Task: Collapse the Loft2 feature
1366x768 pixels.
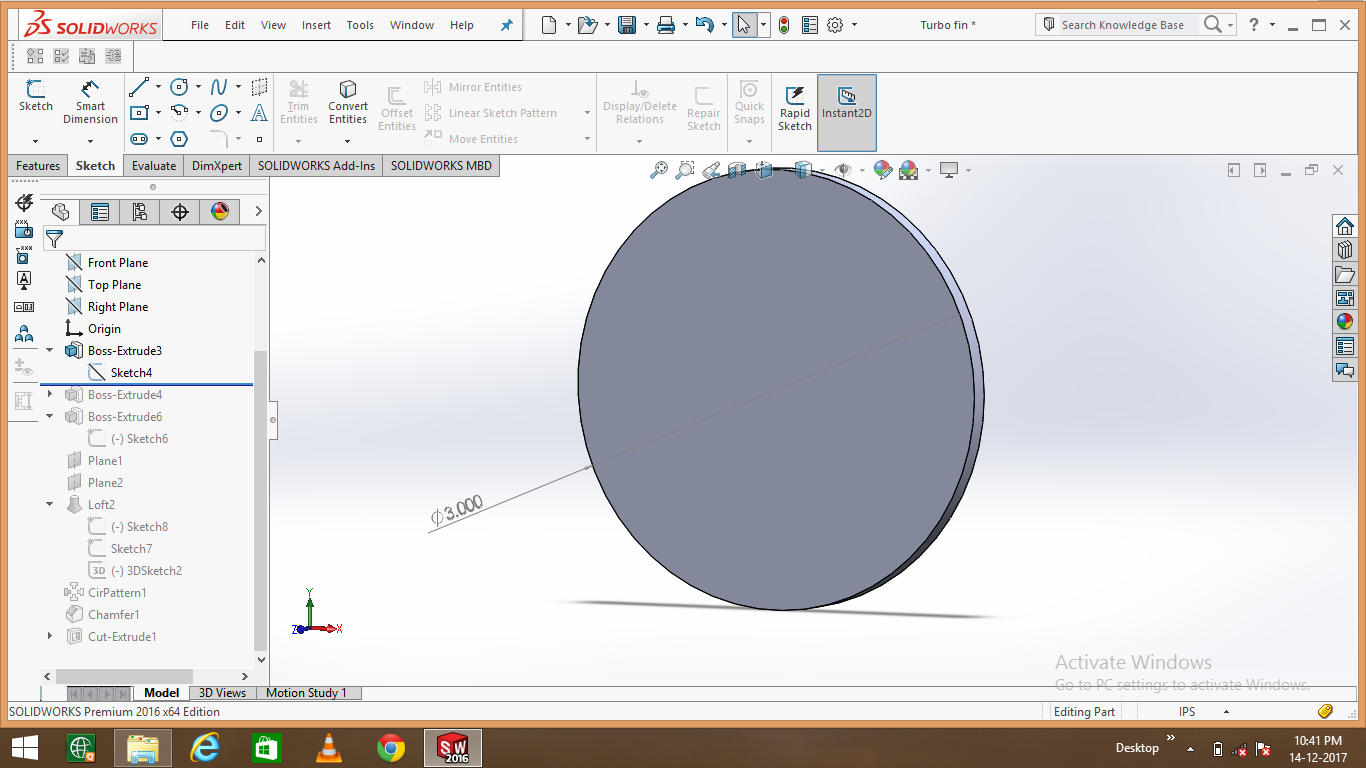Action: coord(50,505)
